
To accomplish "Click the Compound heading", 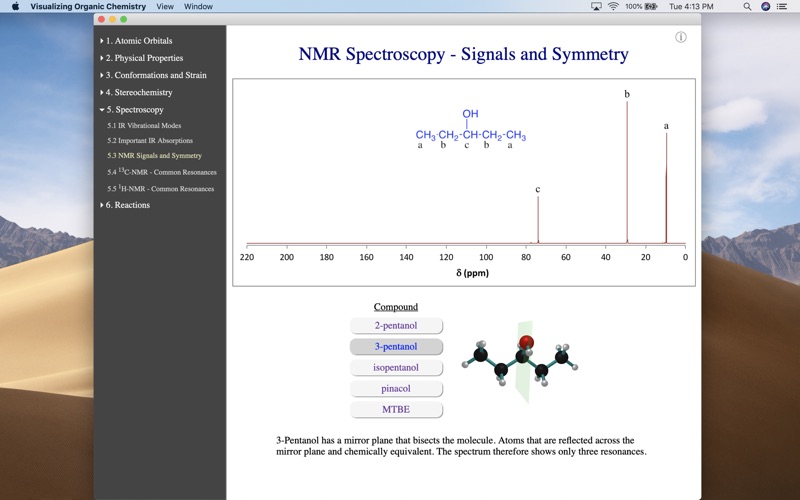I will point(396,307).
